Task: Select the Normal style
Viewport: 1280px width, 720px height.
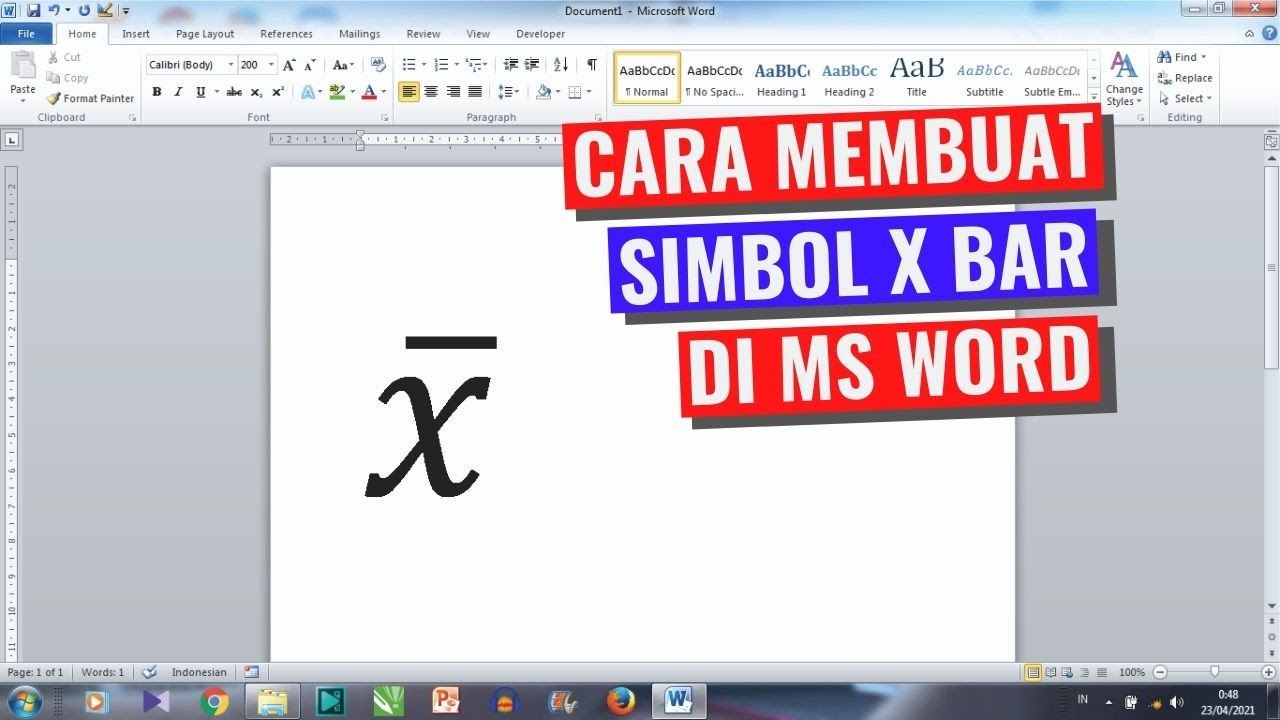Action: 647,78
